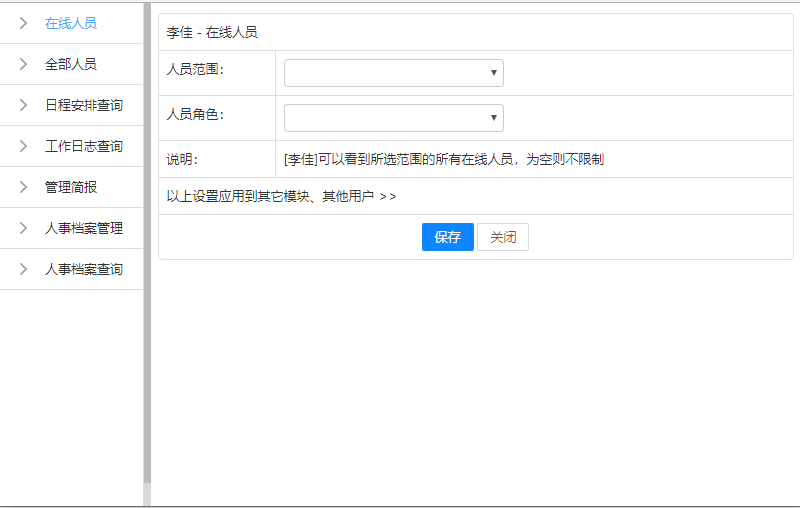Viewport: 800px width, 508px height.
Task: Click the 关闭 button
Action: 503,237
